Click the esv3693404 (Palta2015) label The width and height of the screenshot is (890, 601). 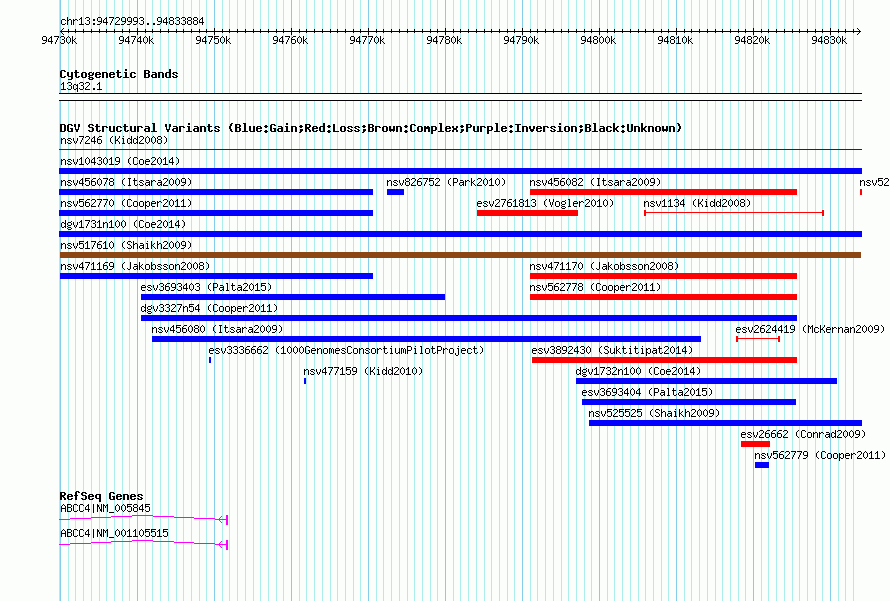pos(647,392)
